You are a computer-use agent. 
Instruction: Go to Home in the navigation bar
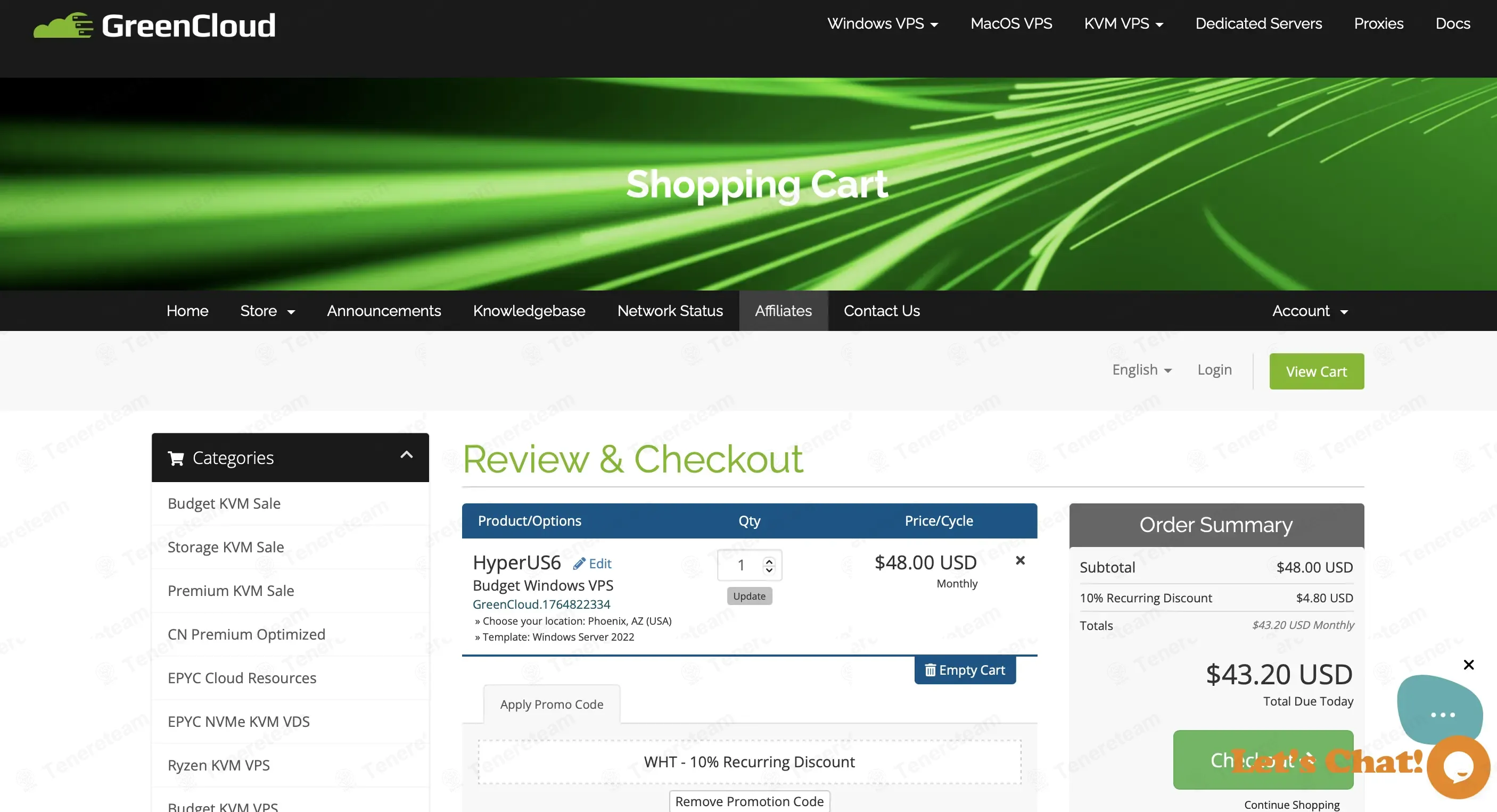187,311
